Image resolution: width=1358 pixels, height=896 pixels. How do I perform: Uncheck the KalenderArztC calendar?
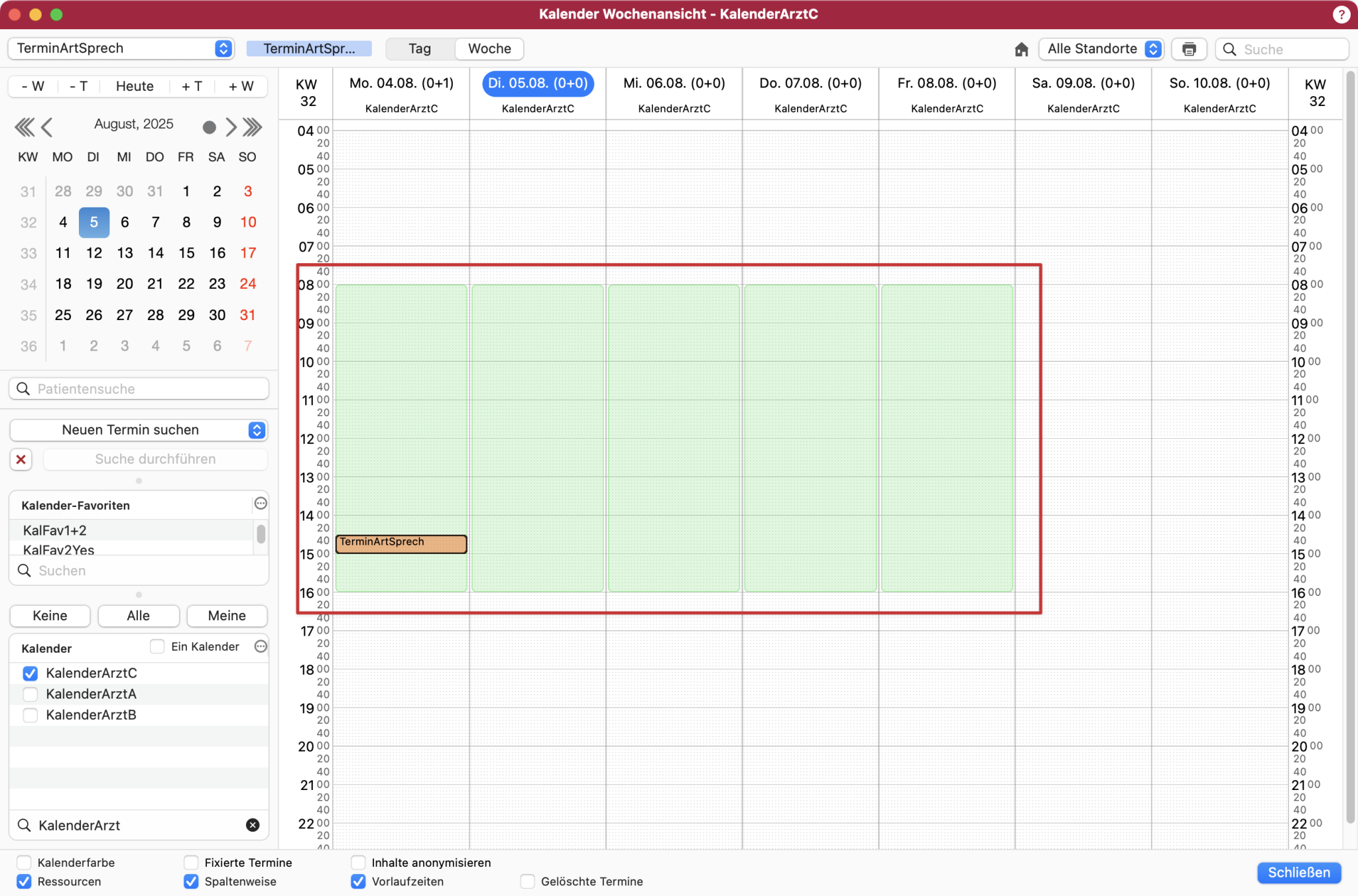pyautogui.click(x=30, y=673)
